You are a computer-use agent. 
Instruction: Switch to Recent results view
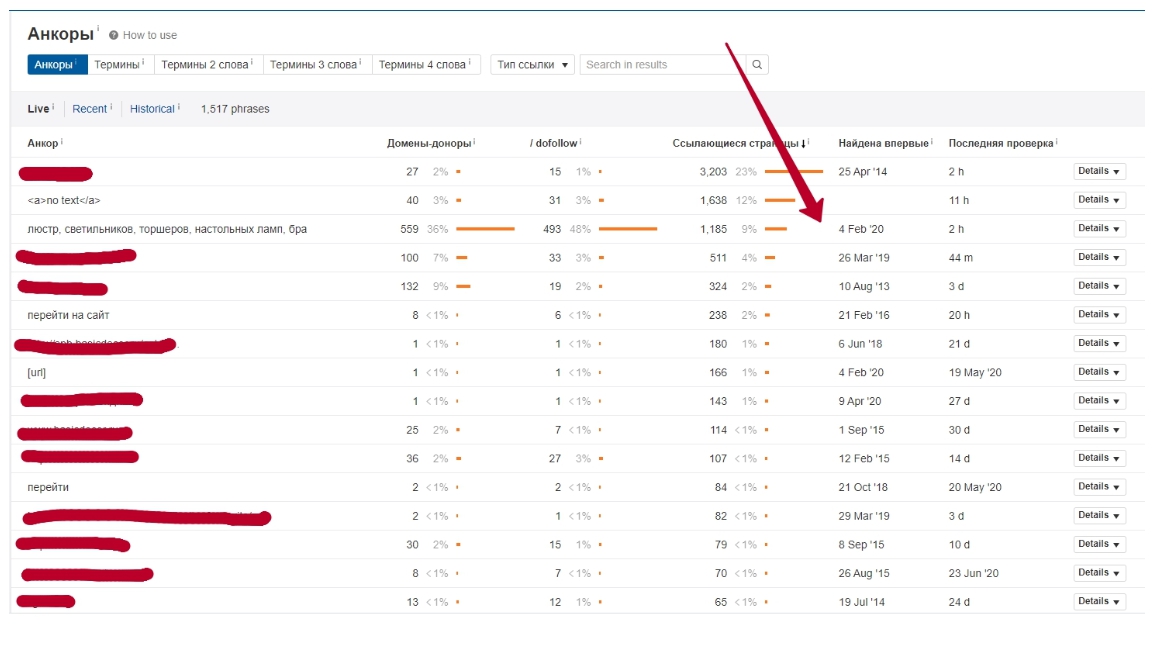[x=89, y=109]
